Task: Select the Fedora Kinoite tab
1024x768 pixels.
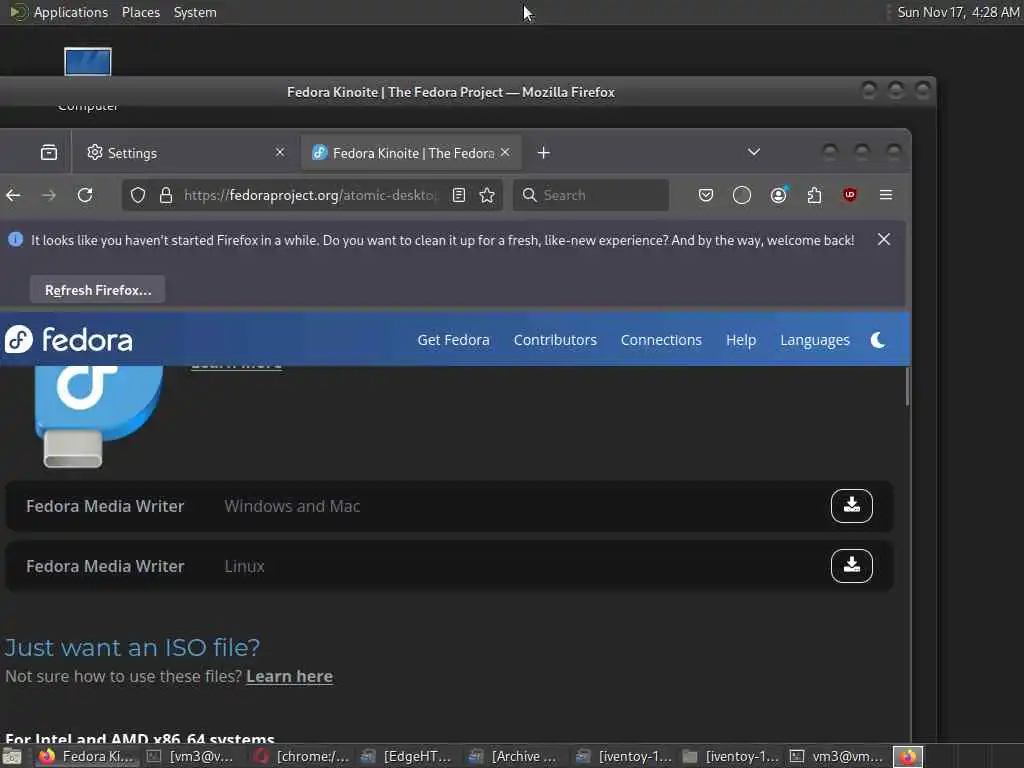Action: [x=410, y=153]
